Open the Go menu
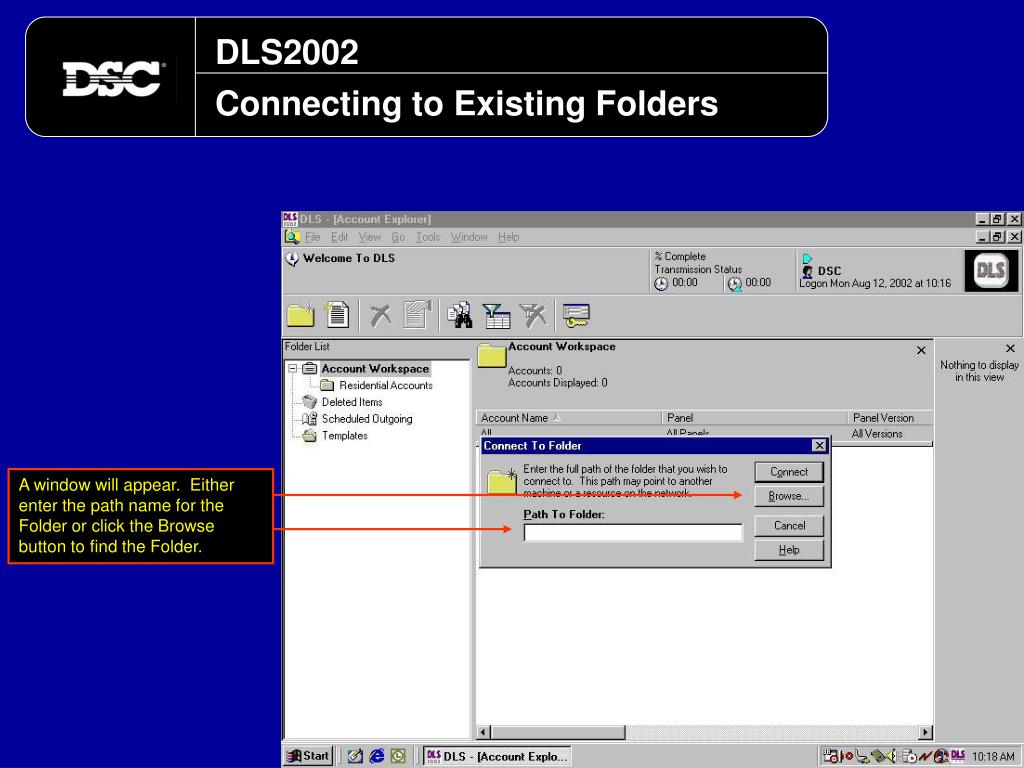This screenshot has height=768, width=1024. tap(398, 237)
